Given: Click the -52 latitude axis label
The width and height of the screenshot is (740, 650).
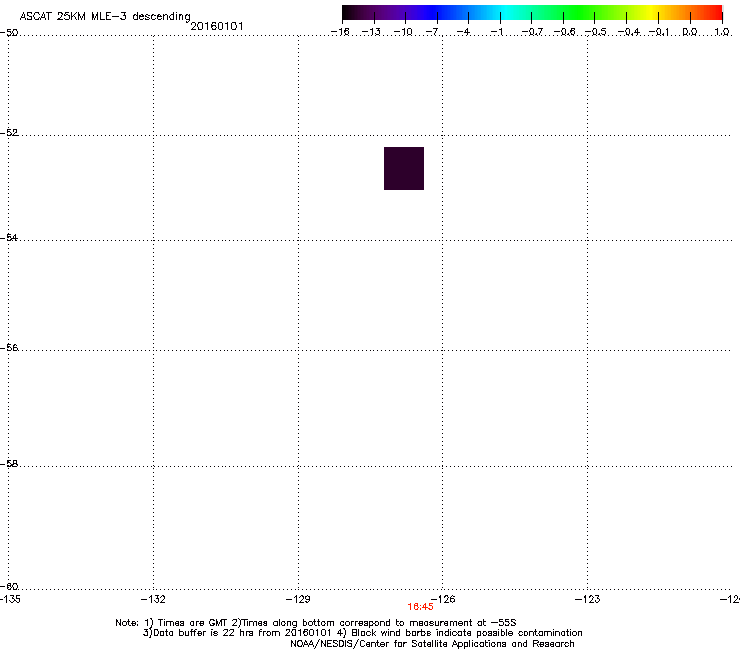Looking at the screenshot, I should [x=9, y=133].
